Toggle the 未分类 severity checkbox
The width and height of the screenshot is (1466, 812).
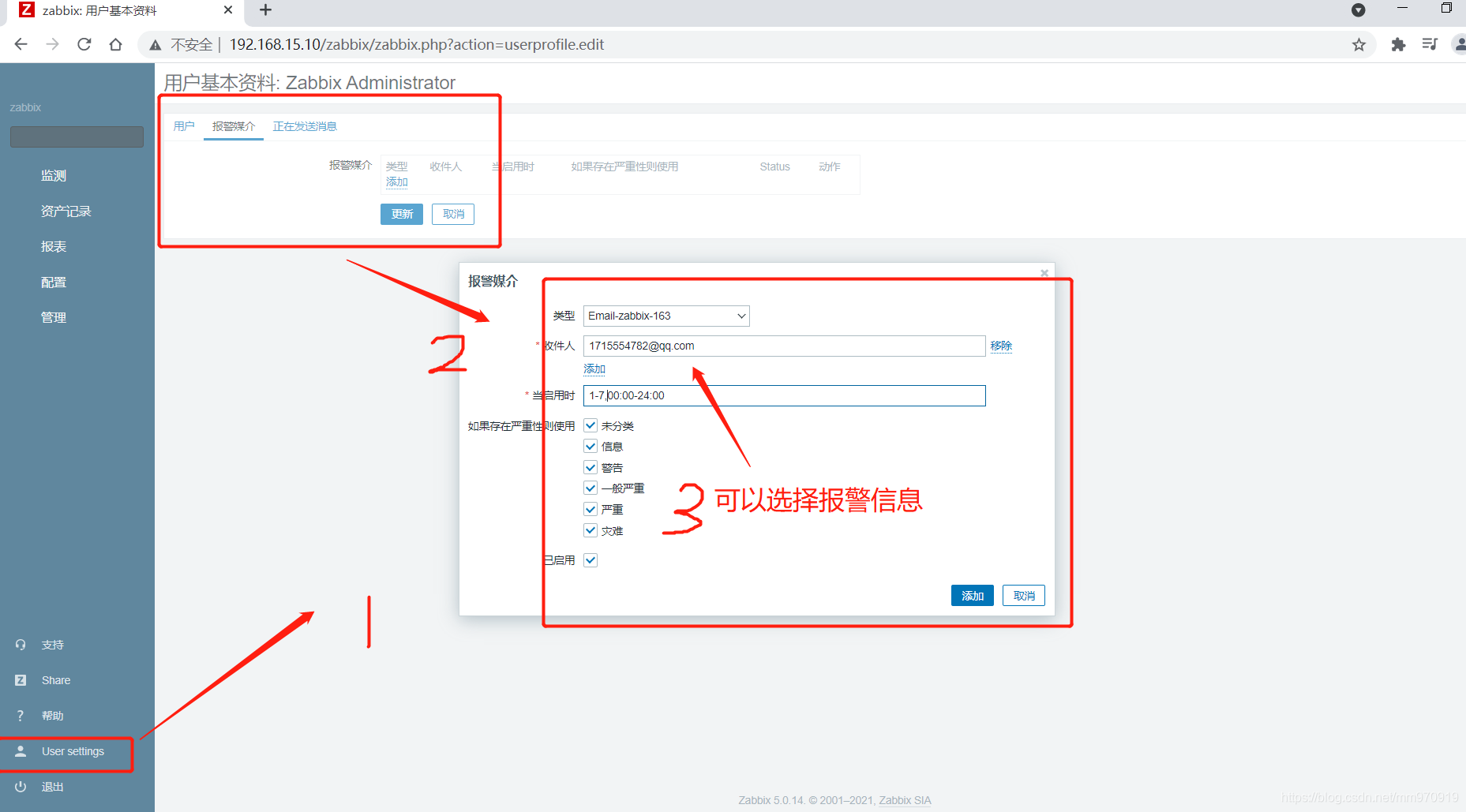[x=591, y=425]
